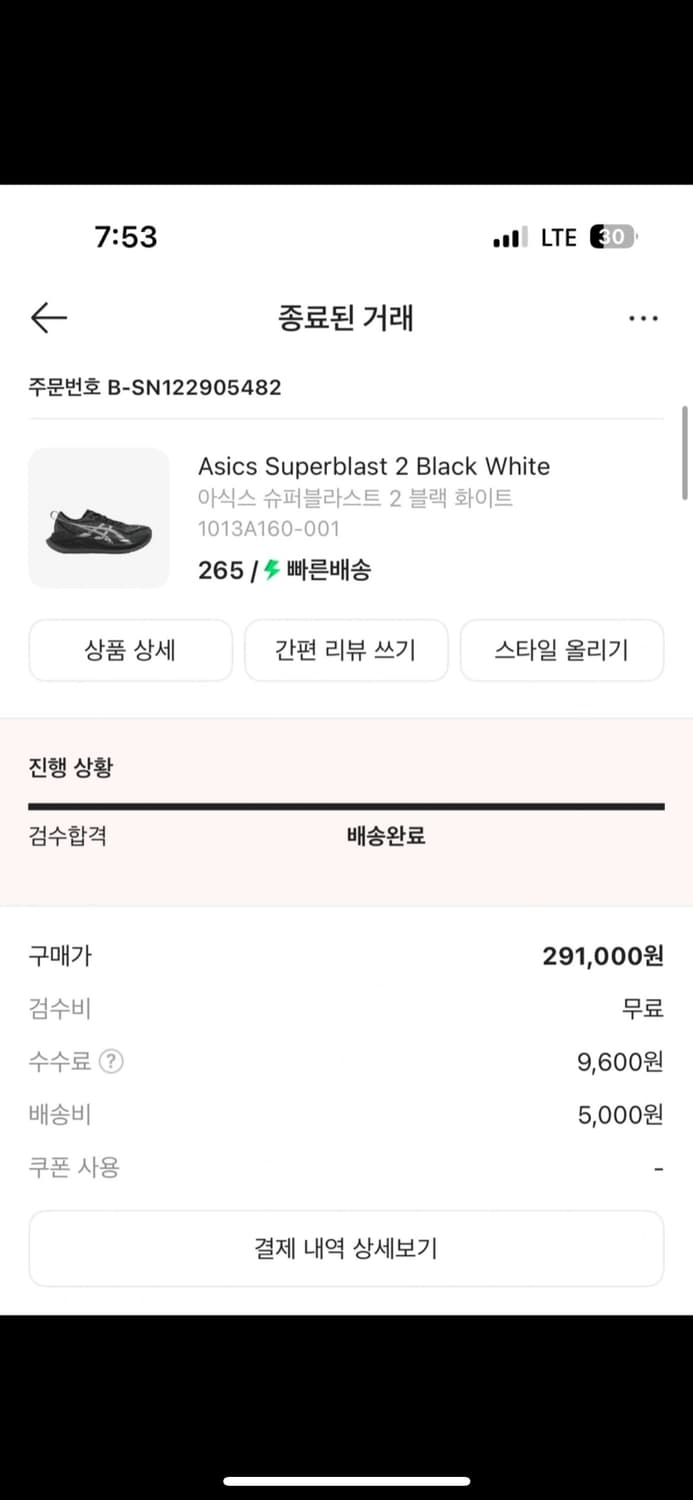Tap 스타일 올리기 to post a style
The width and height of the screenshot is (693, 1500).
(562, 650)
